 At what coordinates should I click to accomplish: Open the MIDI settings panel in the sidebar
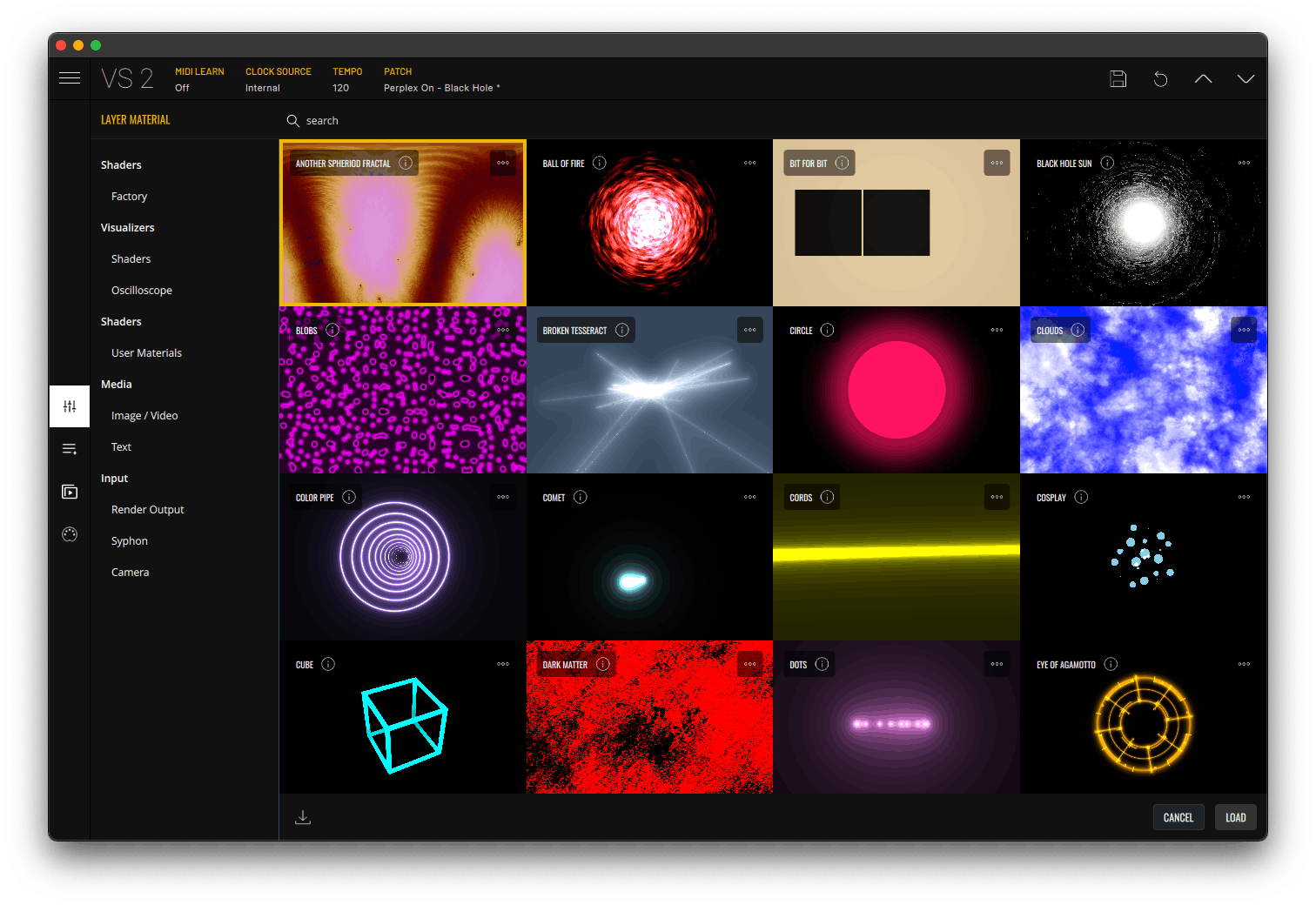[70, 534]
